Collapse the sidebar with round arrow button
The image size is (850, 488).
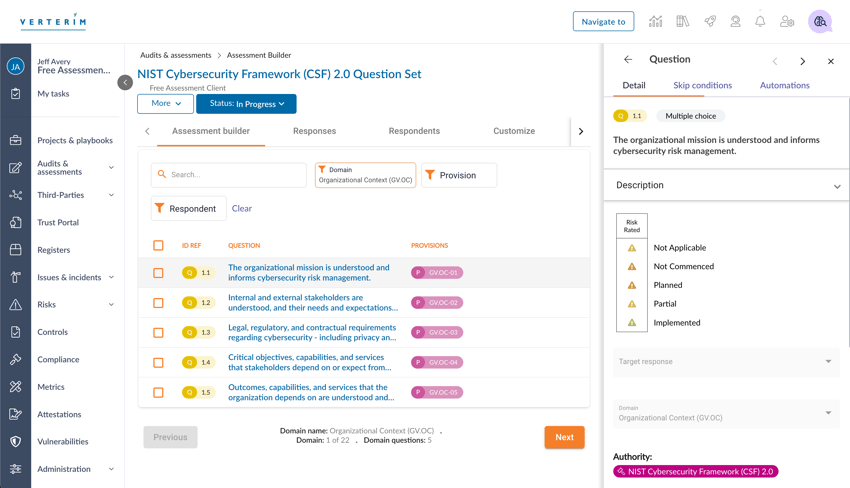coord(125,82)
